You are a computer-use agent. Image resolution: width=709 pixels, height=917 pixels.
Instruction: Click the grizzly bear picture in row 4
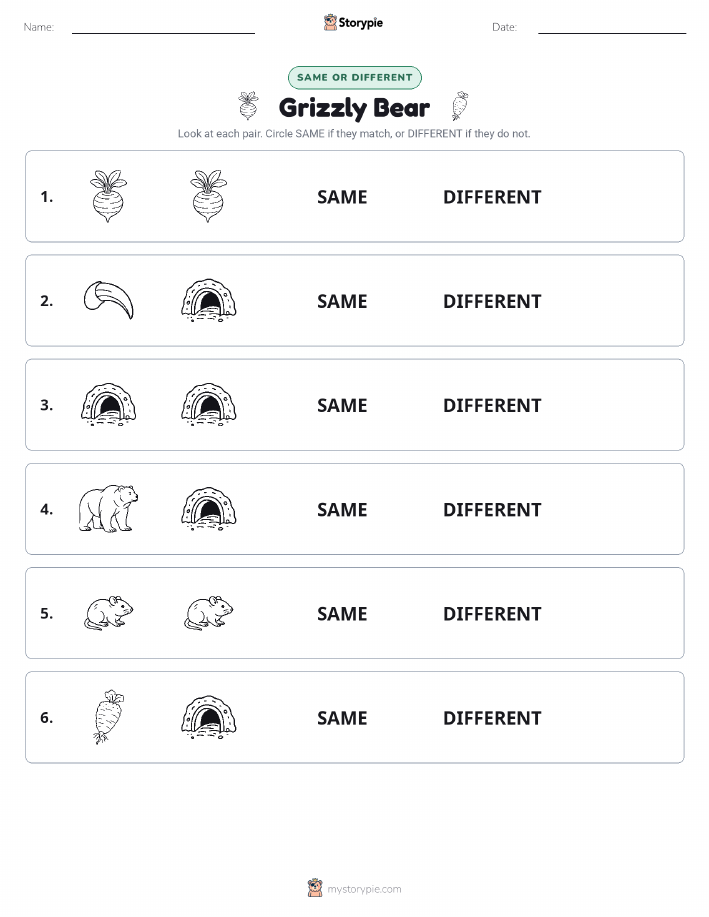(109, 509)
